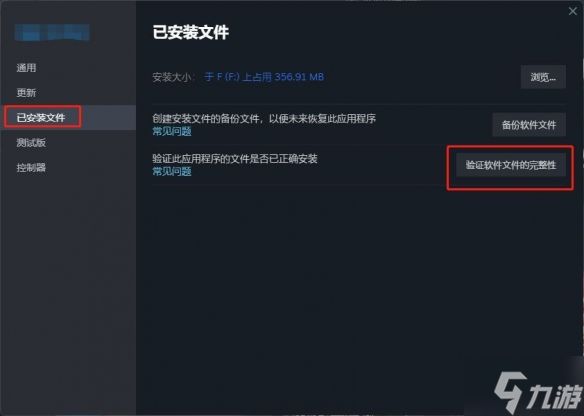Click the blue install size drive text
The height and width of the screenshot is (416, 584).
tap(264, 77)
